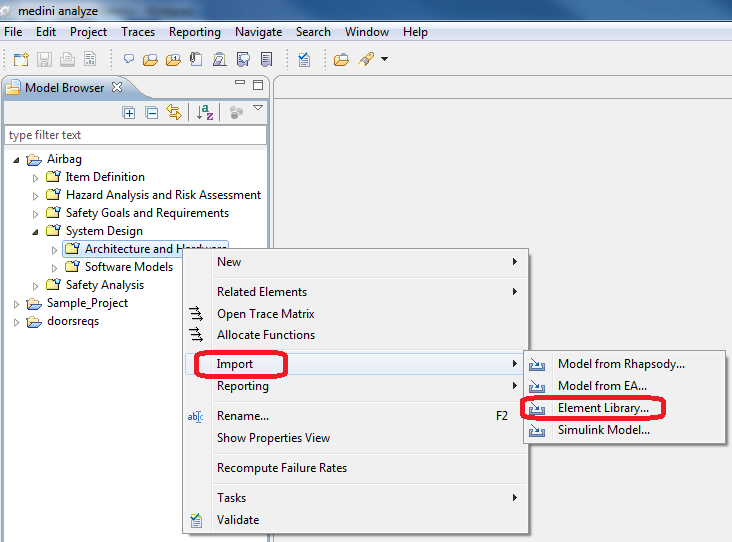Open the Model Browser view menu arrow
The height and width of the screenshot is (542, 732).
click(x=258, y=108)
